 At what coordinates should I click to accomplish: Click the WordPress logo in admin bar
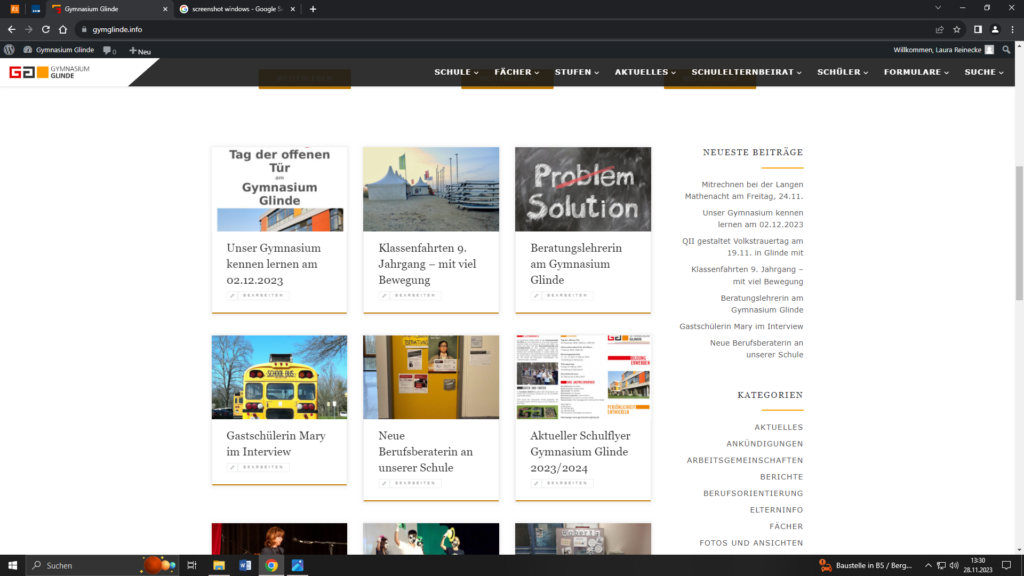9,49
